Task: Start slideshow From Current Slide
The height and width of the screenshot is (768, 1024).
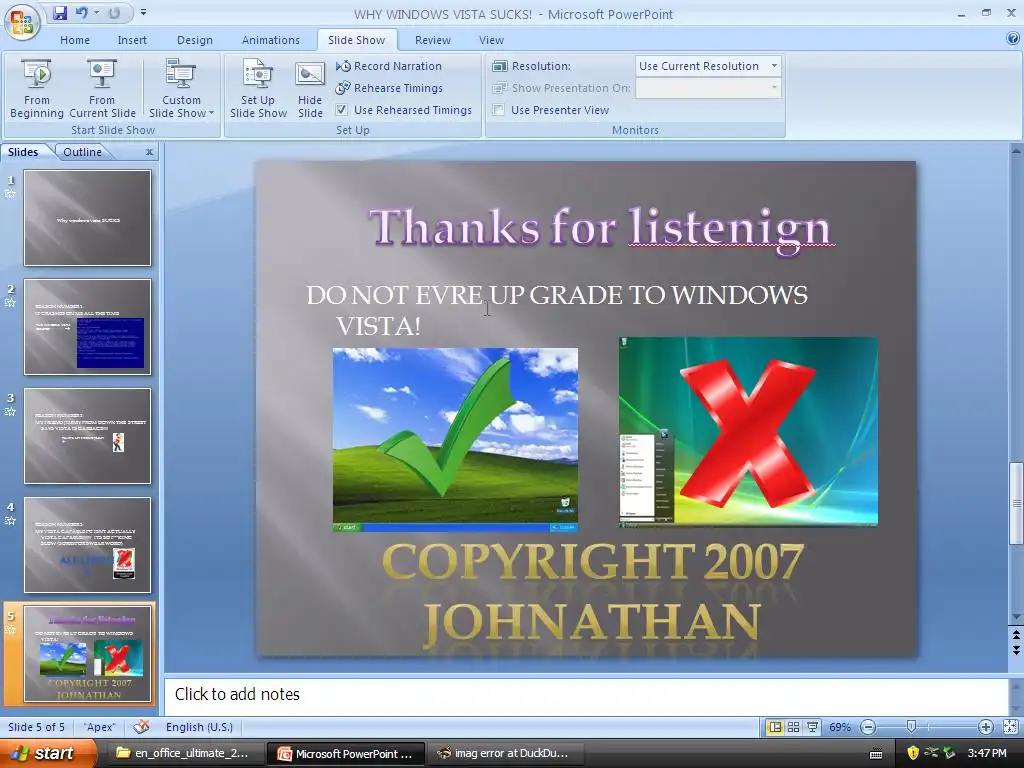Action: [102, 89]
